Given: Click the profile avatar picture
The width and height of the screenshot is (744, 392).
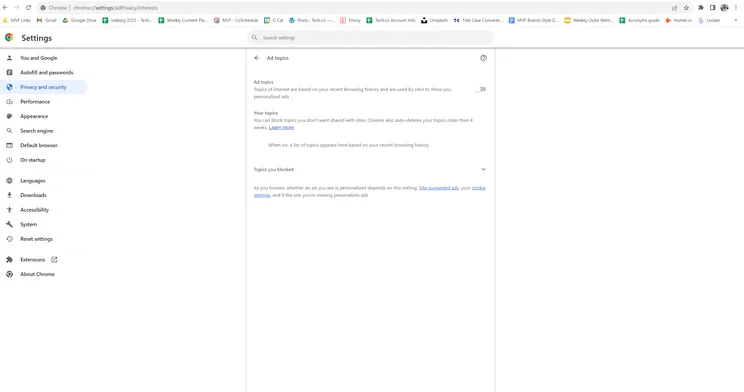Looking at the screenshot, I should pos(724,8).
